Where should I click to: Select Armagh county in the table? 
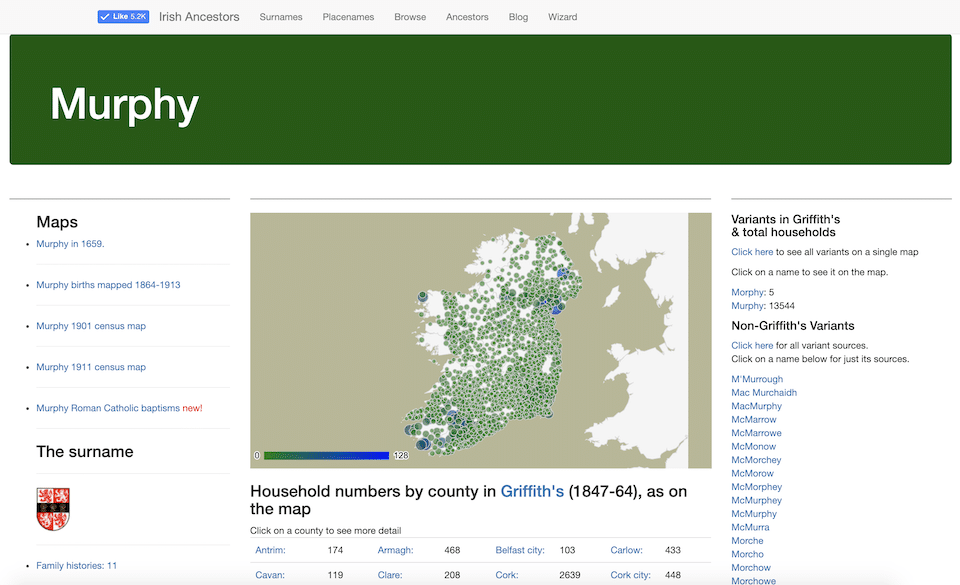[x=396, y=550]
